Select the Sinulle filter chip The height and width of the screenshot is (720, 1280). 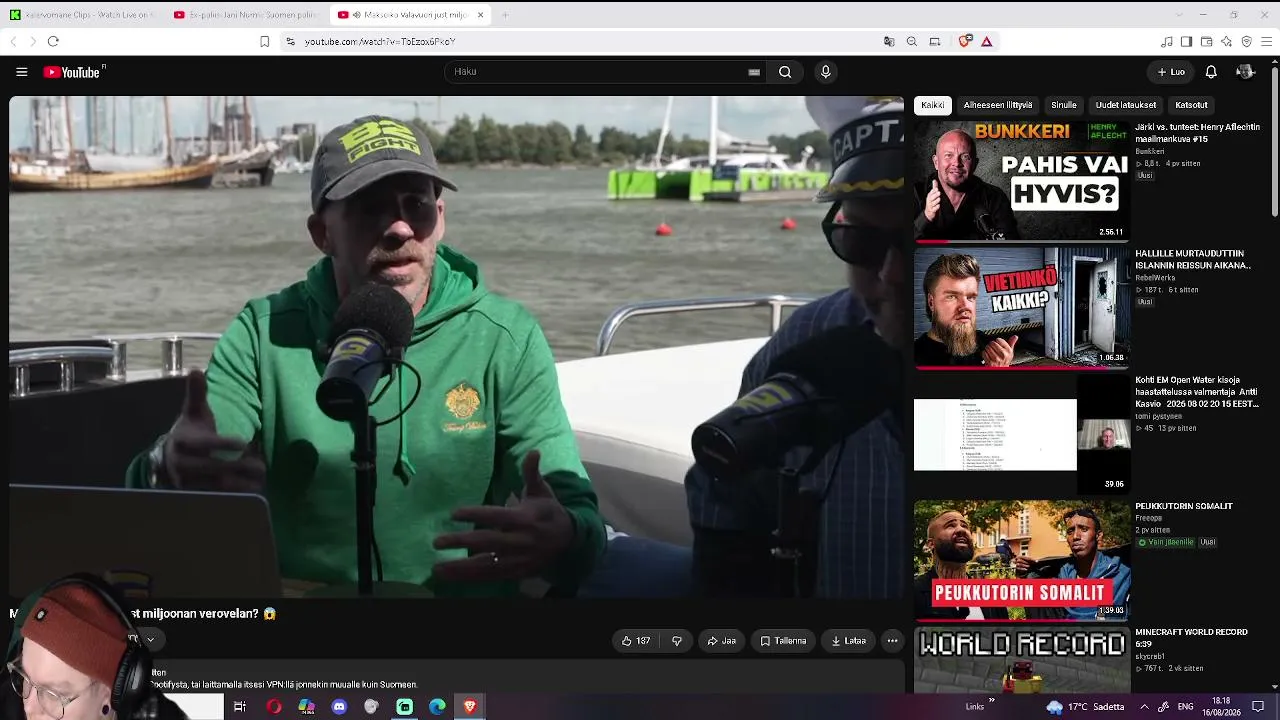pyautogui.click(x=1064, y=105)
